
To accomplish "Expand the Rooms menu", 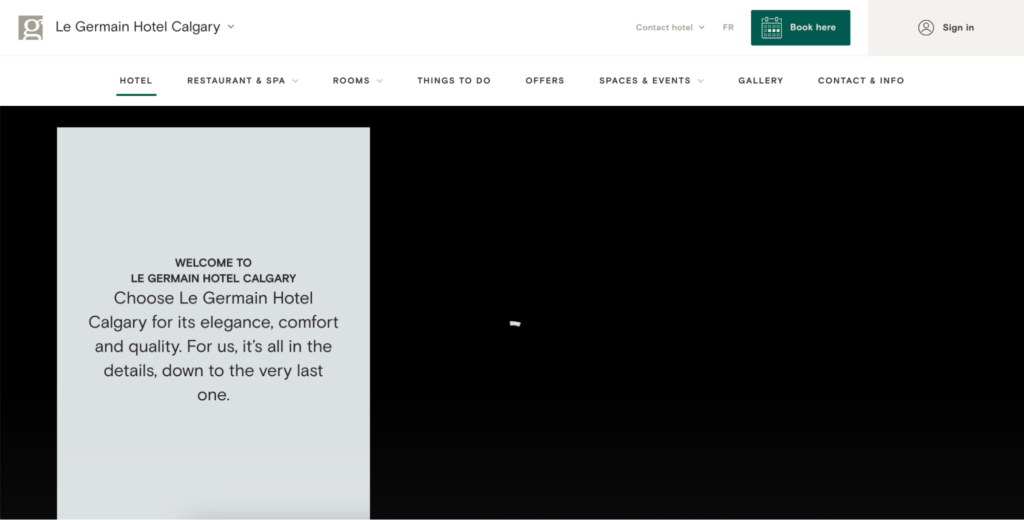I will pyautogui.click(x=357, y=80).
